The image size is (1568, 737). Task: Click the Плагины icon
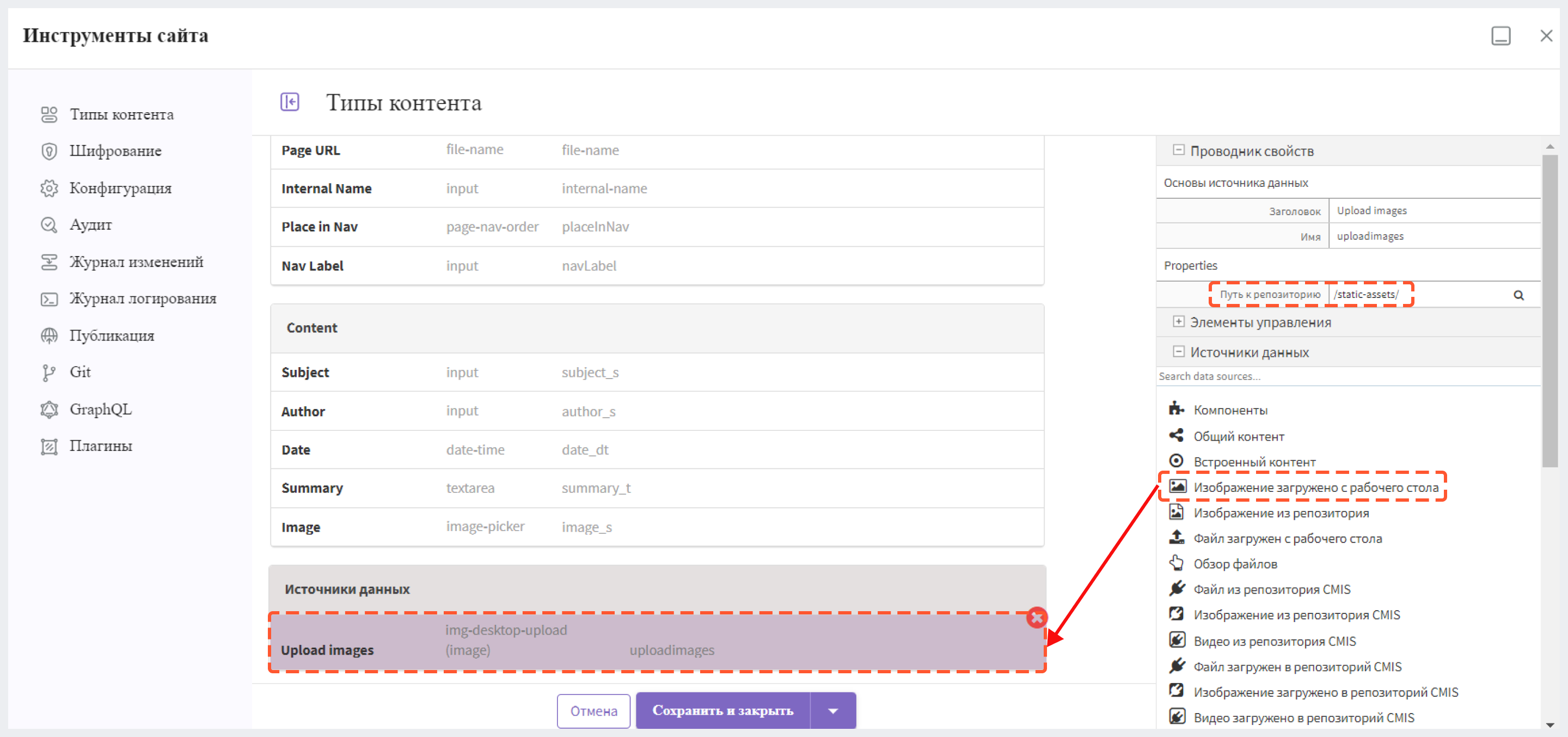48,447
